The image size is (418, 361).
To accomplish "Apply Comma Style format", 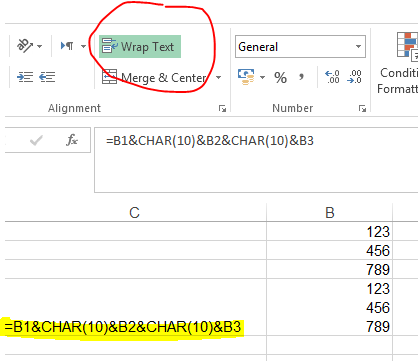I will 301,77.
